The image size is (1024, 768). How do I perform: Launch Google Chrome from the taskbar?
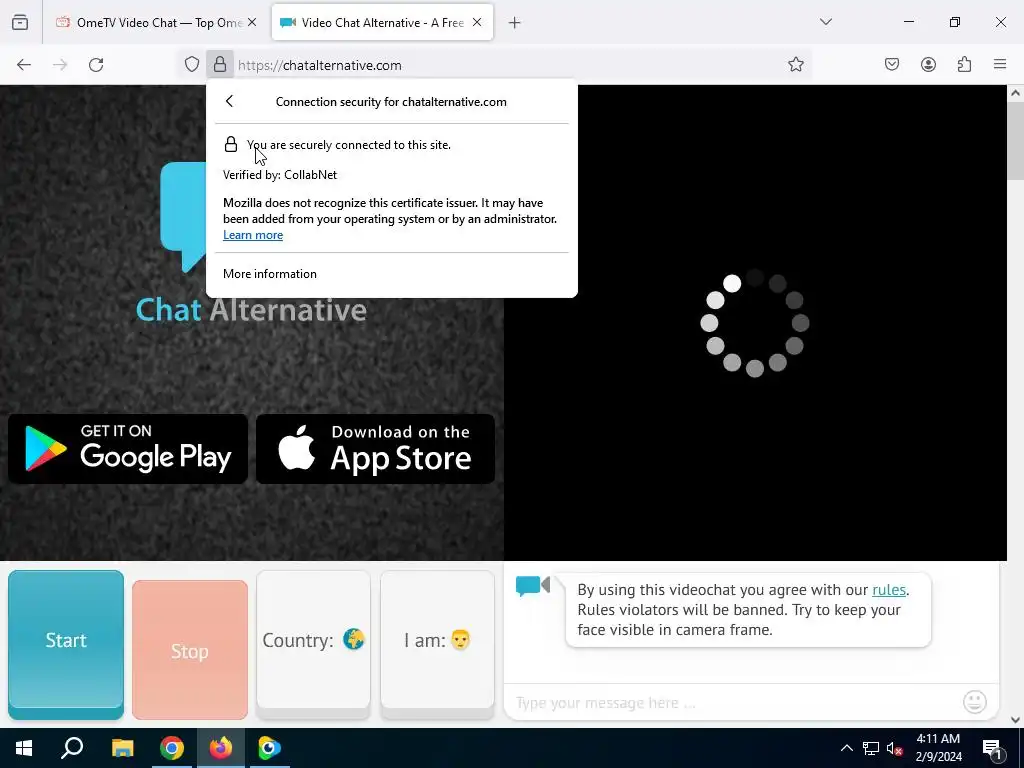172,748
